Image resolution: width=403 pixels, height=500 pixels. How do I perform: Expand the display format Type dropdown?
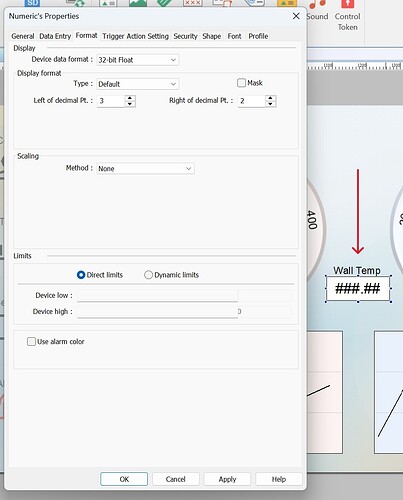click(x=138, y=84)
